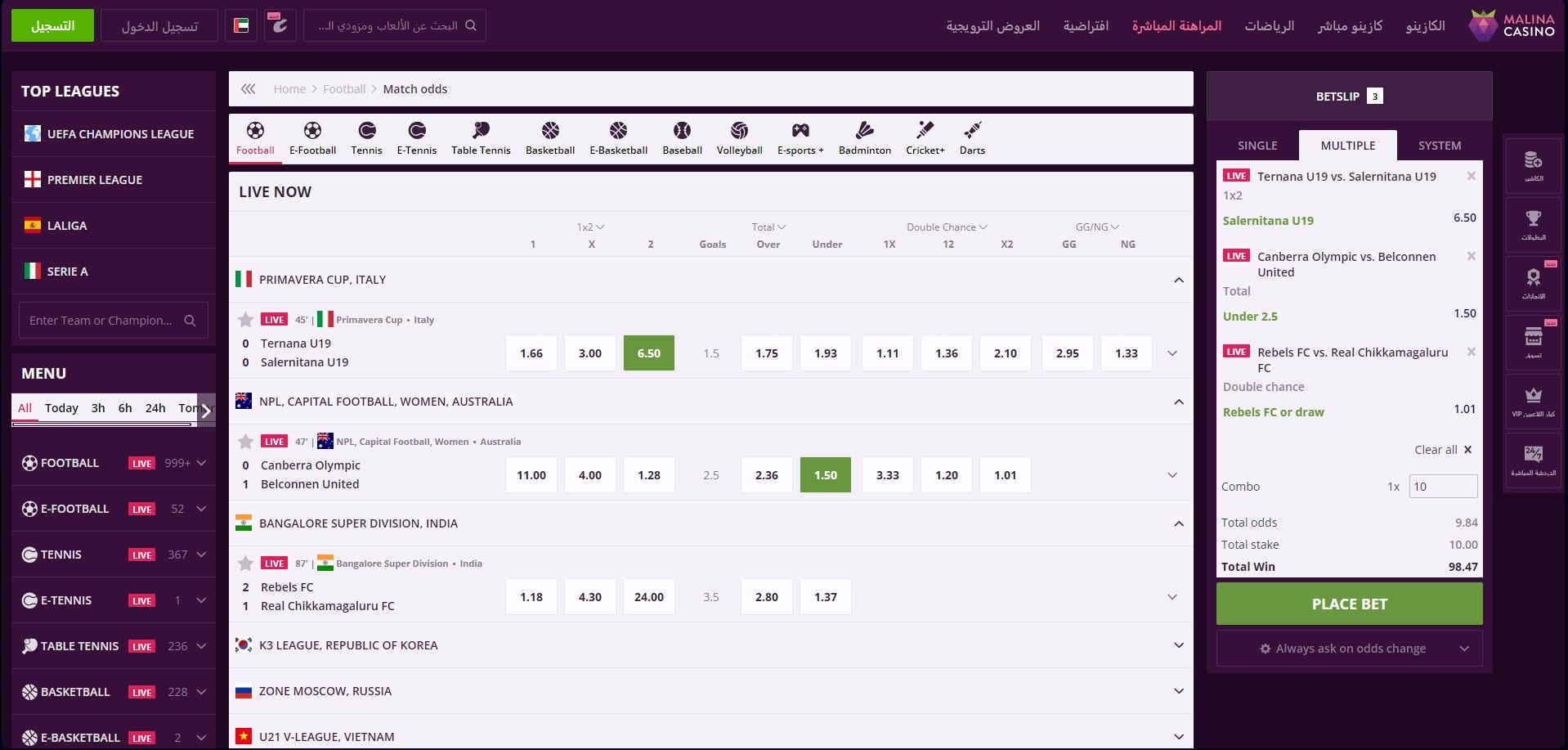
Task: Open Always ask on odds change dropdown
Action: point(1350,649)
